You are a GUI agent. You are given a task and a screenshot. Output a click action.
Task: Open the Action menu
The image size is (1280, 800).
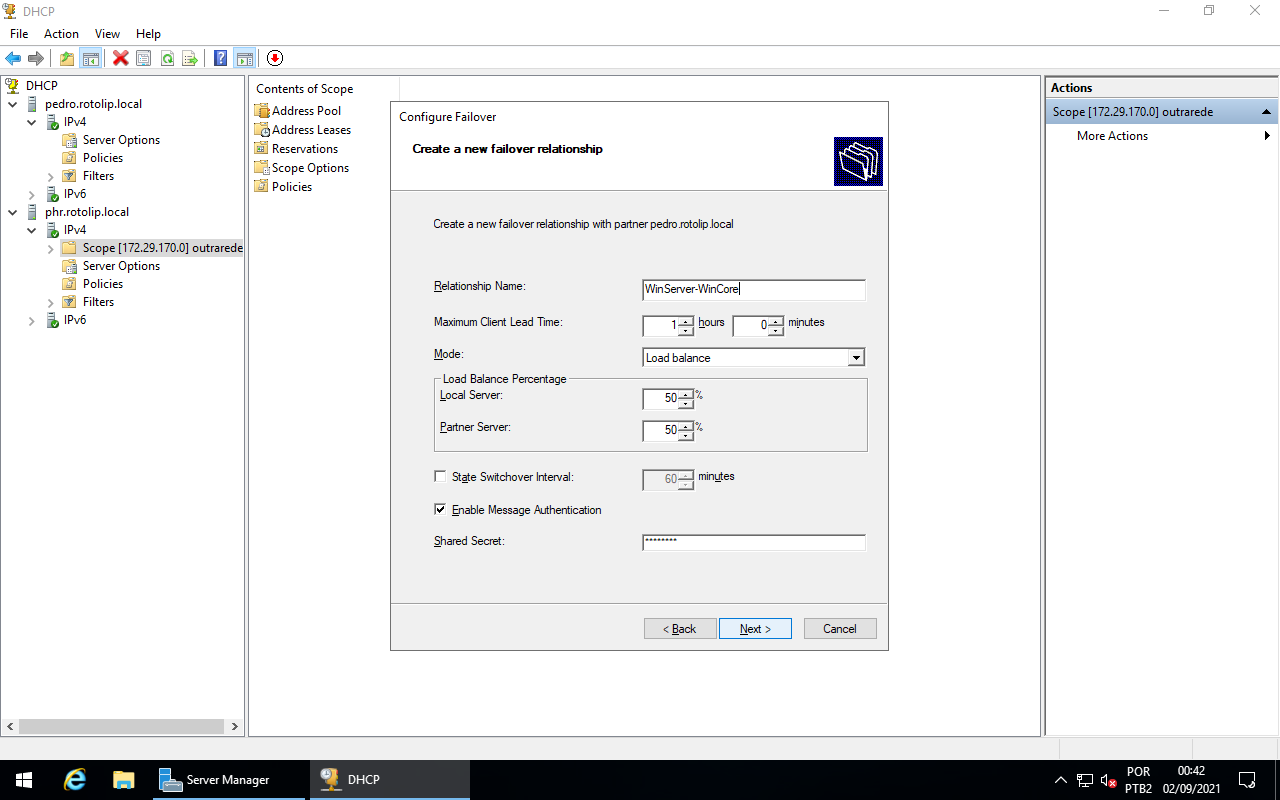click(61, 33)
